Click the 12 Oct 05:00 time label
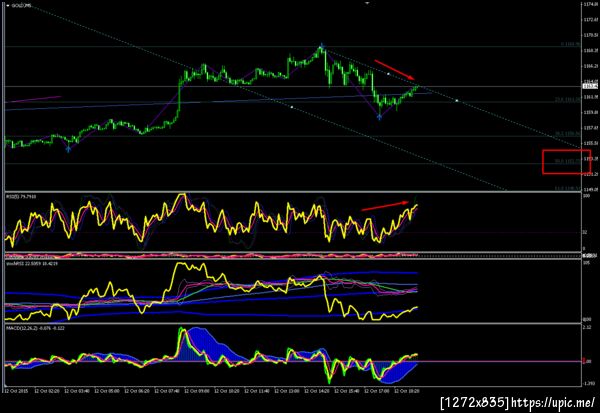600x413 pixels. tap(107, 391)
